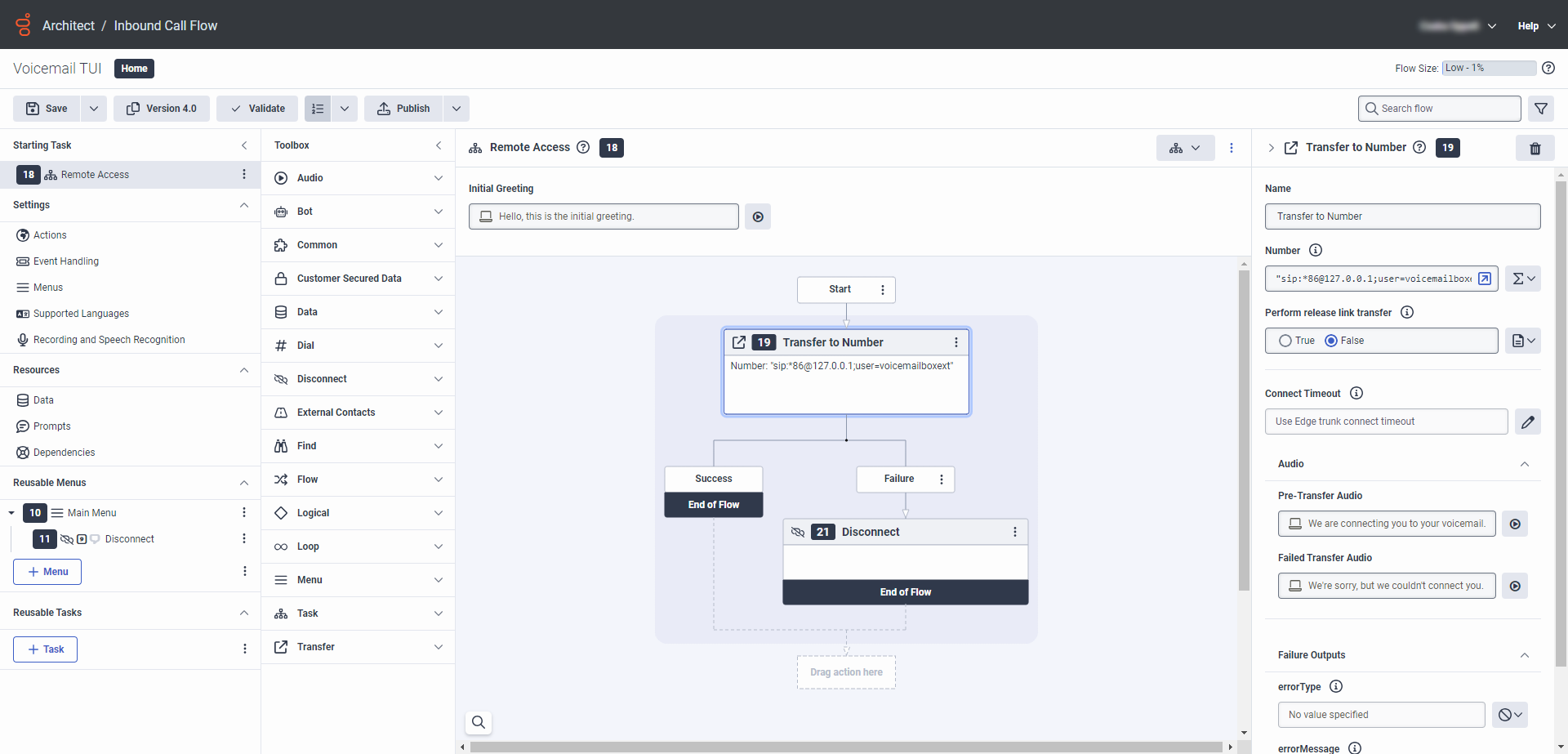Click the filter icon beside Search flow
This screenshot has height=754, width=1568.
tap(1541, 109)
